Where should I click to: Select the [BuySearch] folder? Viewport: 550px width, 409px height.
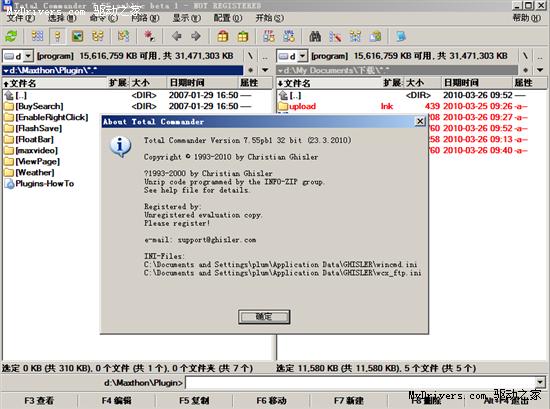pyautogui.click(x=34, y=106)
